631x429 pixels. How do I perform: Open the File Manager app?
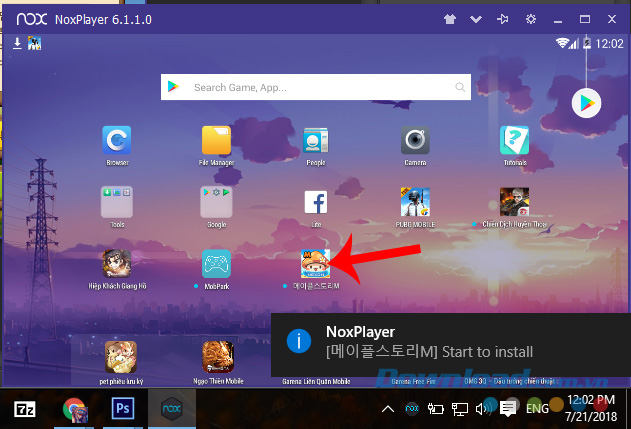coord(216,140)
